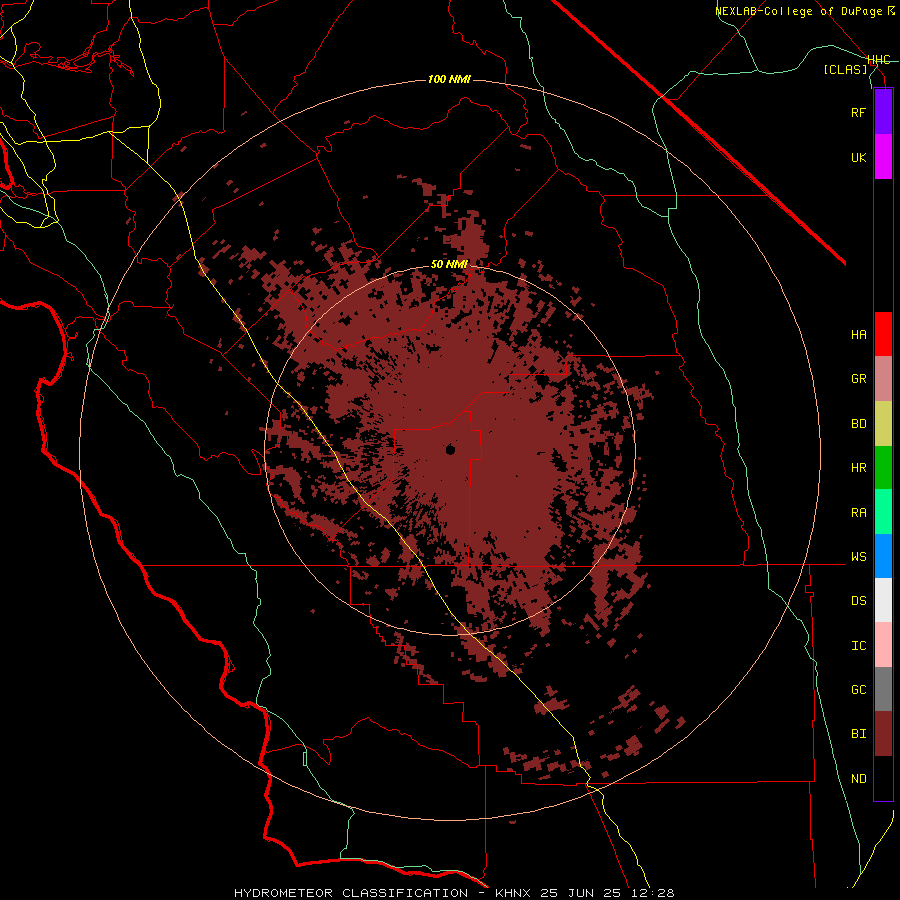Viewport: 900px width, 900px height.
Task: Click the GC legend label
Action: 858,690
